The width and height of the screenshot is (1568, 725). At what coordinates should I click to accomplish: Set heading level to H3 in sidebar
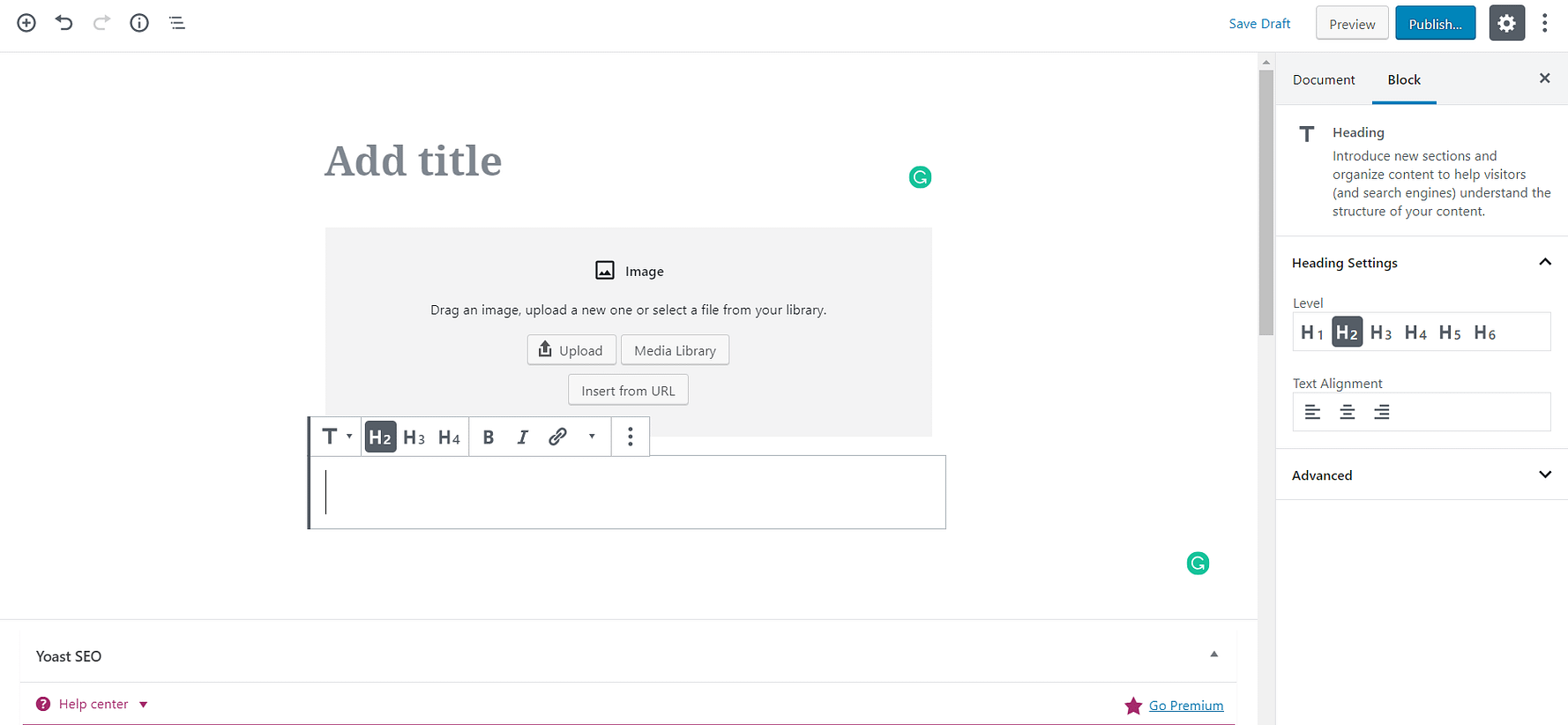point(1381,333)
